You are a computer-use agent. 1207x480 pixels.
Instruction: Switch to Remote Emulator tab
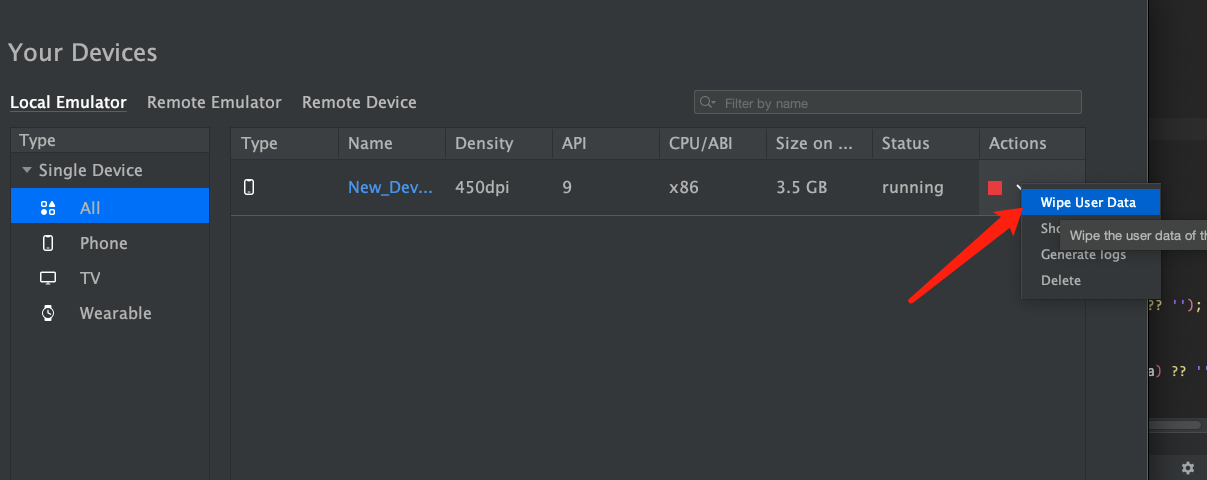coord(214,102)
